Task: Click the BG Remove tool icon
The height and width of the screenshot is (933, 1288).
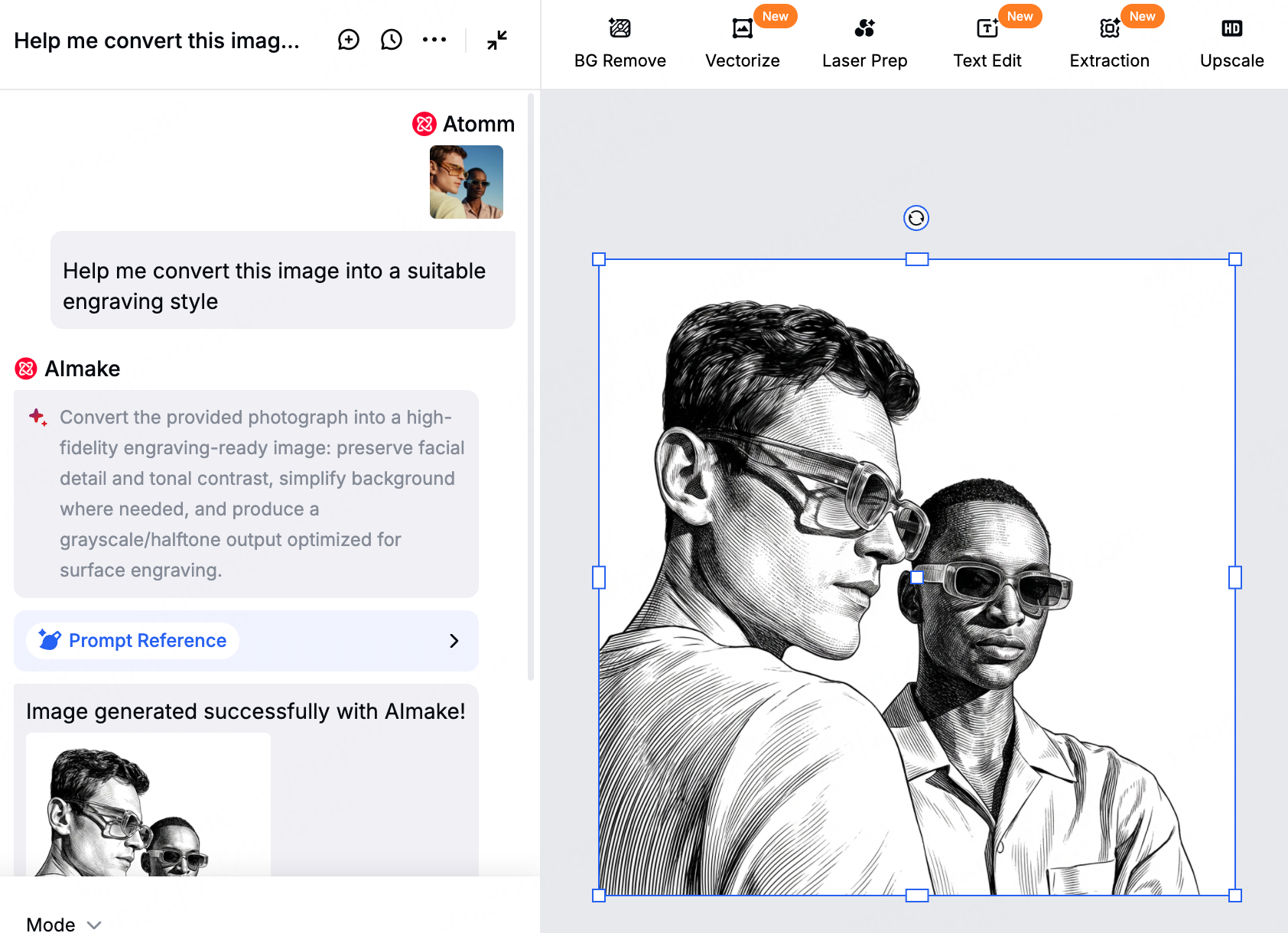Action: click(620, 29)
